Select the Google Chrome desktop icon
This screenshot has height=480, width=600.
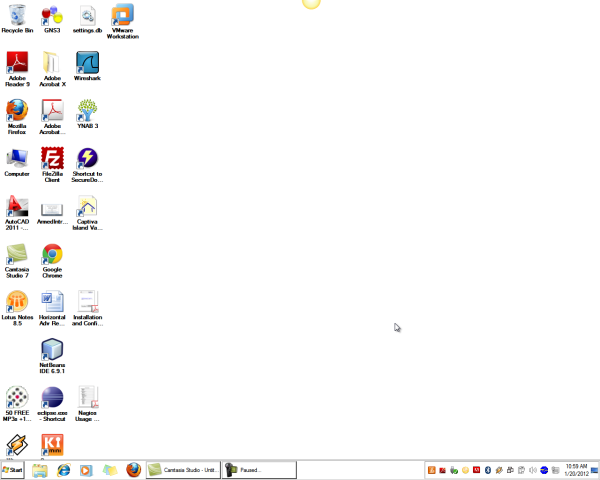pyautogui.click(x=52, y=254)
